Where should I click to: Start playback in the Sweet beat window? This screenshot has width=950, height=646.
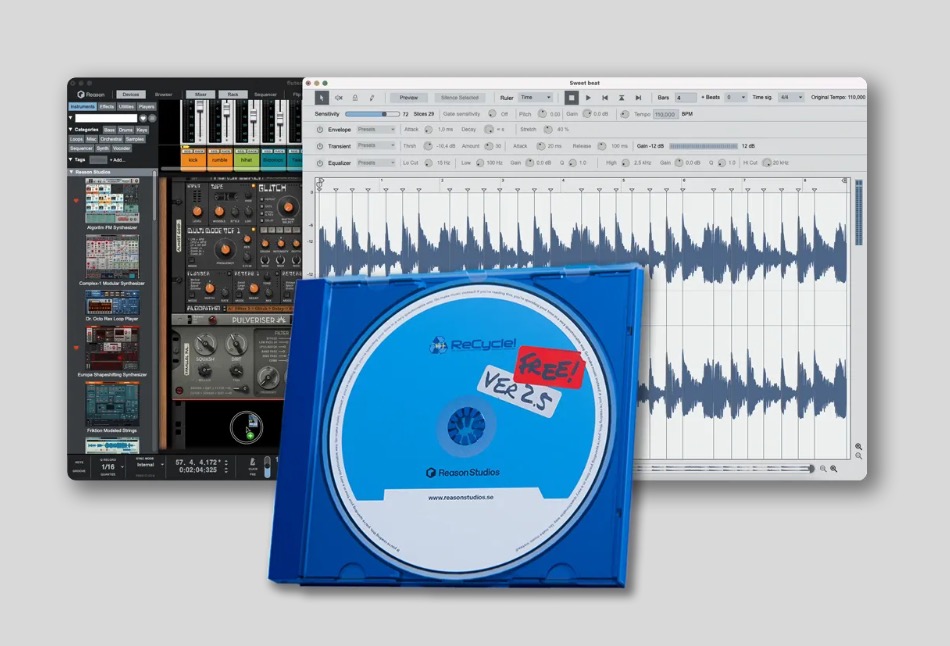coord(588,98)
